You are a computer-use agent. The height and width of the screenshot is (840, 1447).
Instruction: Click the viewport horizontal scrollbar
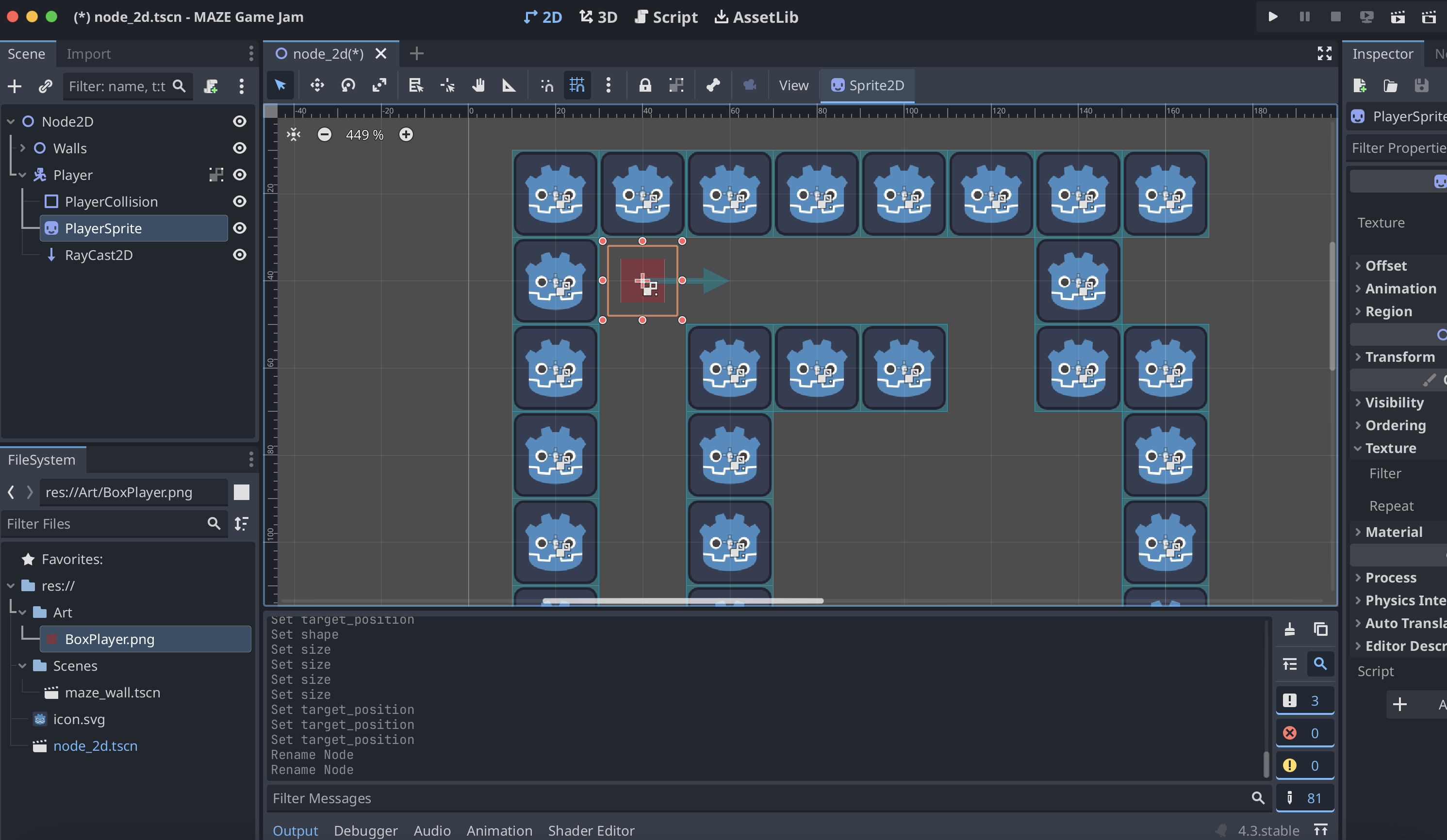pyautogui.click(x=683, y=601)
